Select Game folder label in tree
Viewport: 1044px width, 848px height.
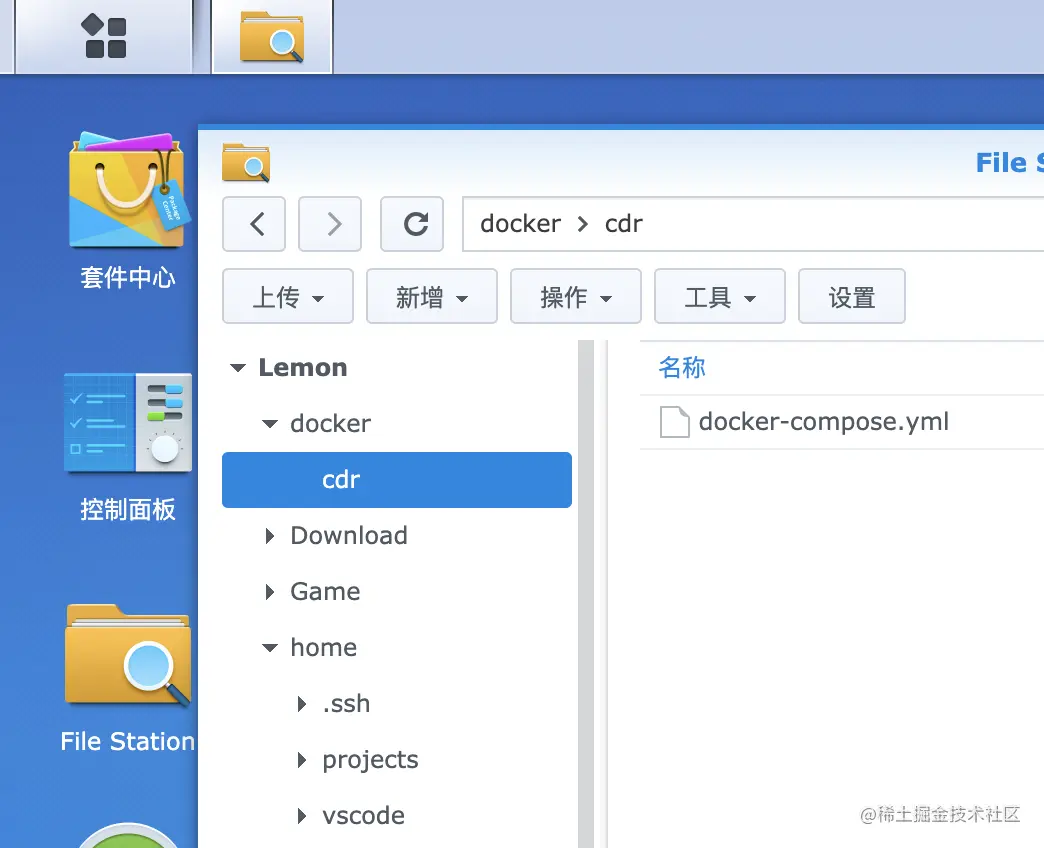pyautogui.click(x=325, y=592)
